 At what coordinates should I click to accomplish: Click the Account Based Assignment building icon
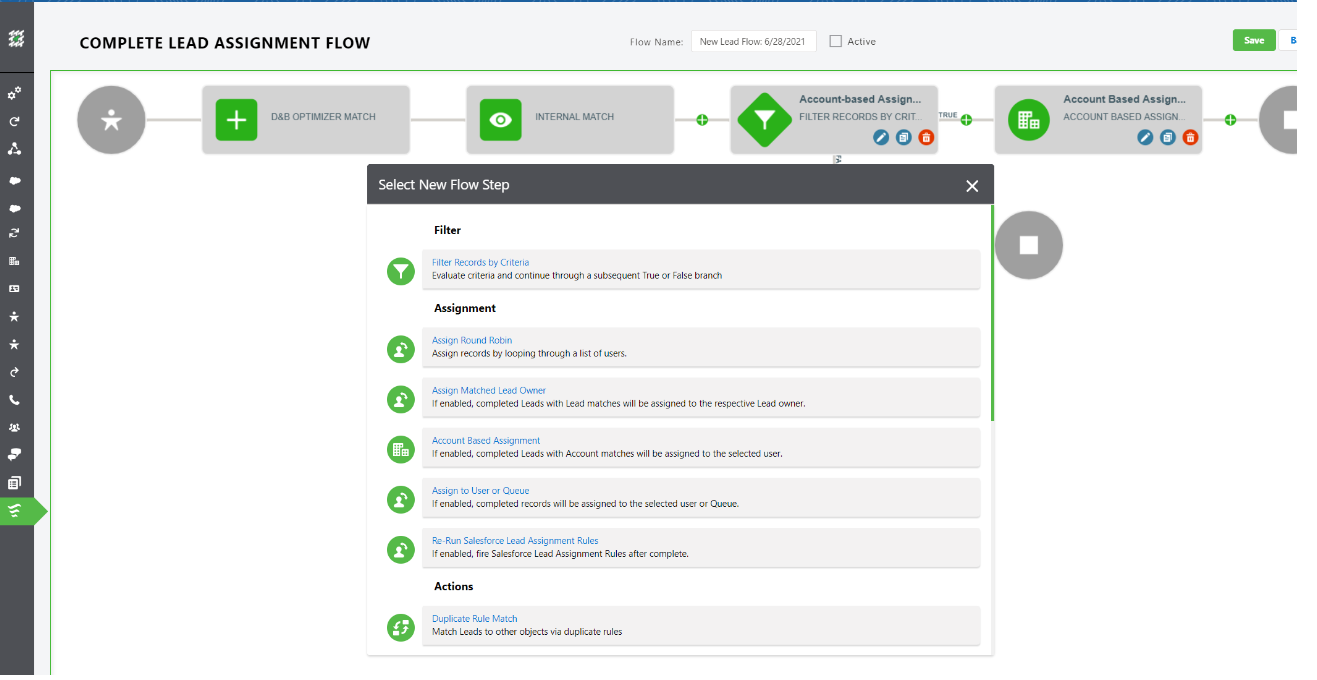400,449
